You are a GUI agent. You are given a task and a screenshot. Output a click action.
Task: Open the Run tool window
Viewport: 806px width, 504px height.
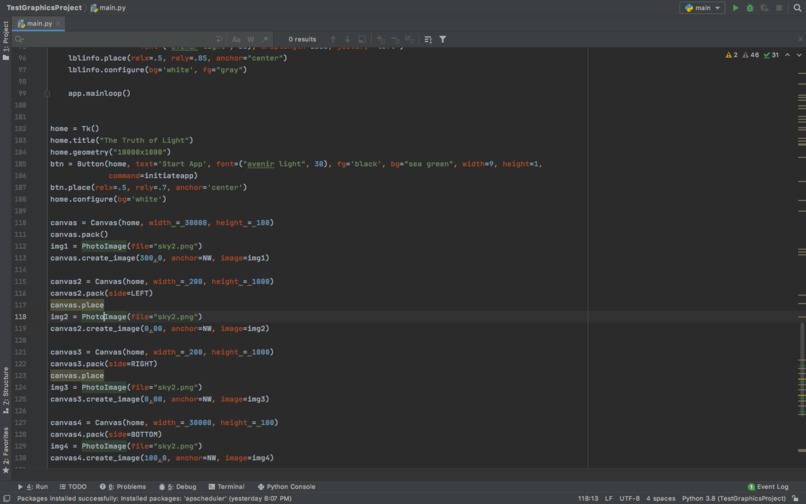[x=33, y=487]
